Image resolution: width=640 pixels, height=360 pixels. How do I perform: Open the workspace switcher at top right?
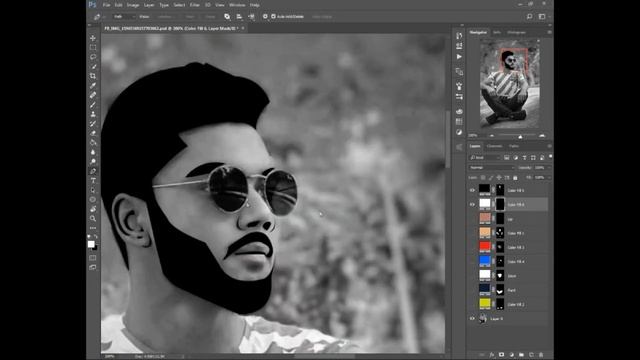pyautogui.click(x=543, y=17)
